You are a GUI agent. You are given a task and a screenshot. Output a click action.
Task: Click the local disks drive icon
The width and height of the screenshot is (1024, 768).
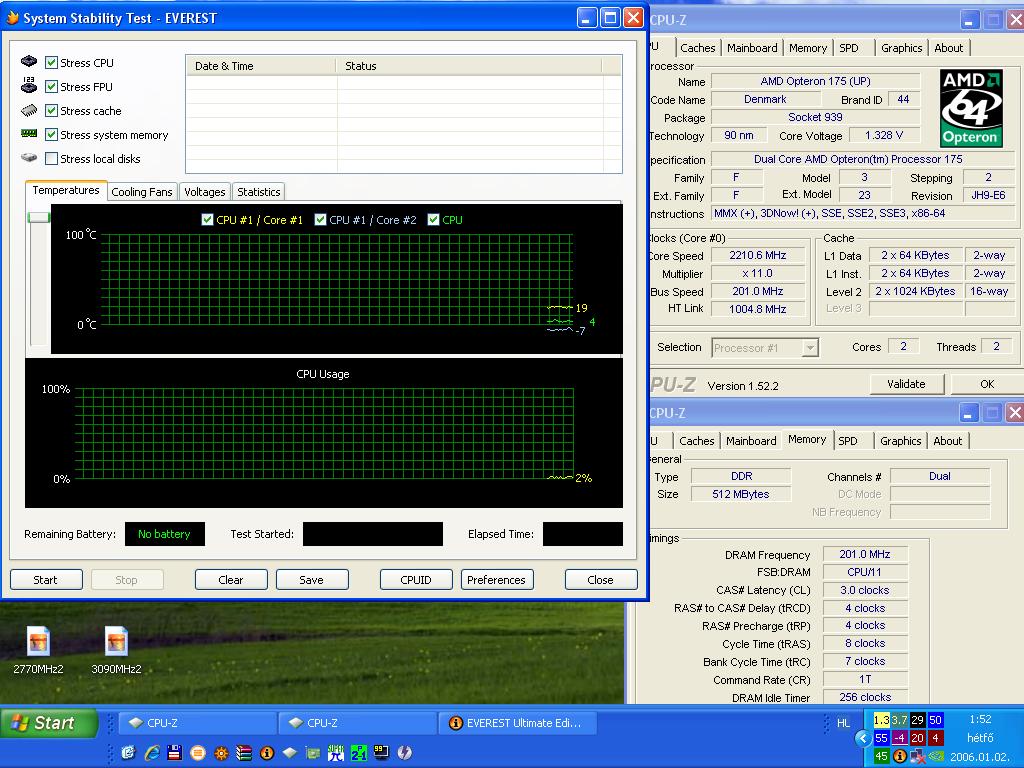pyautogui.click(x=29, y=157)
